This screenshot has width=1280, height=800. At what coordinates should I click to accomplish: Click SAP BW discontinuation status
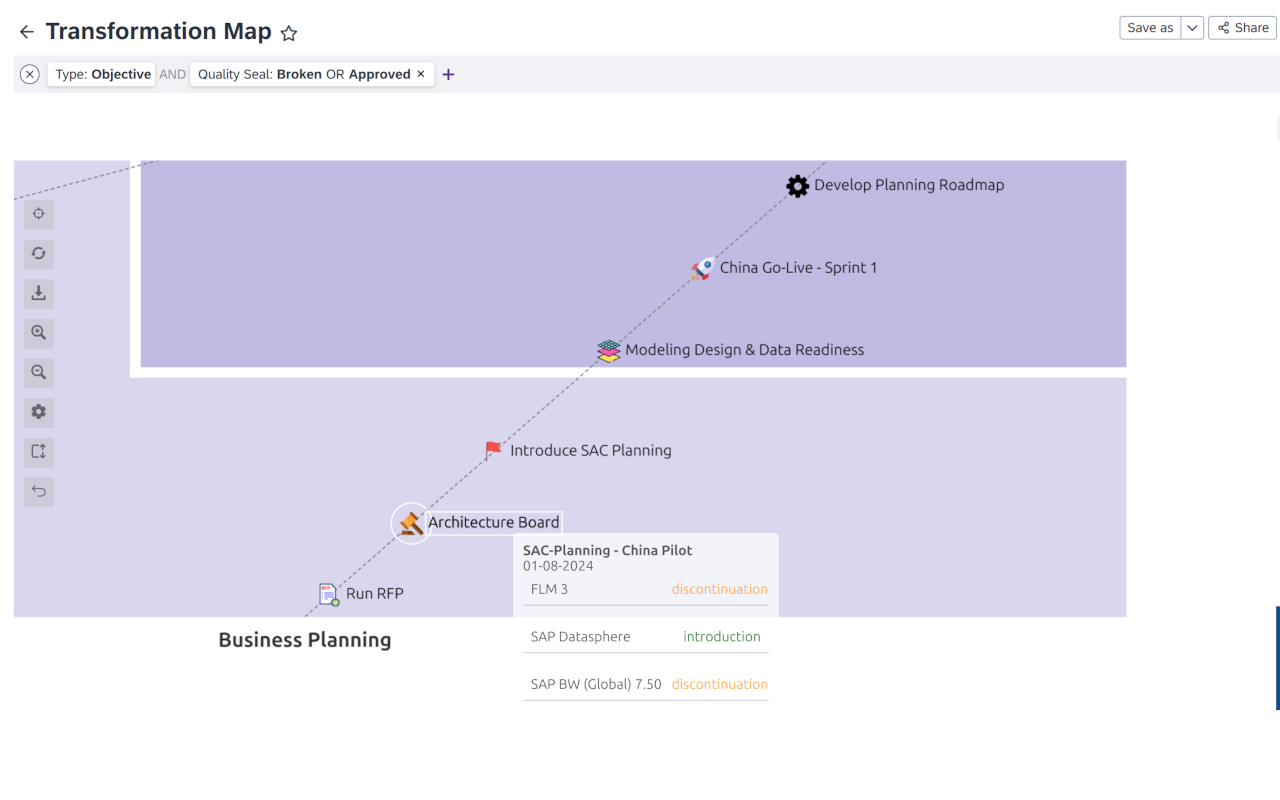coord(720,685)
